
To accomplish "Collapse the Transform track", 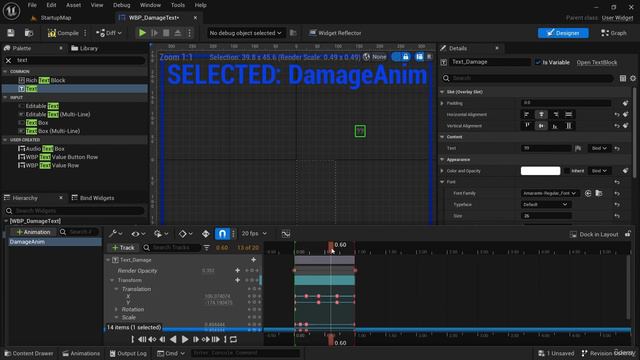I will (112, 280).
